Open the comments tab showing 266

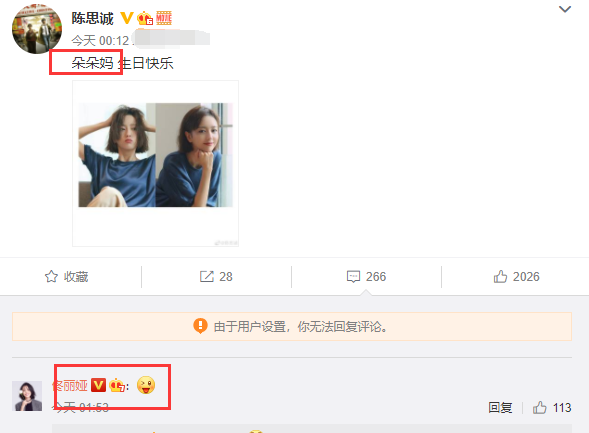point(366,277)
